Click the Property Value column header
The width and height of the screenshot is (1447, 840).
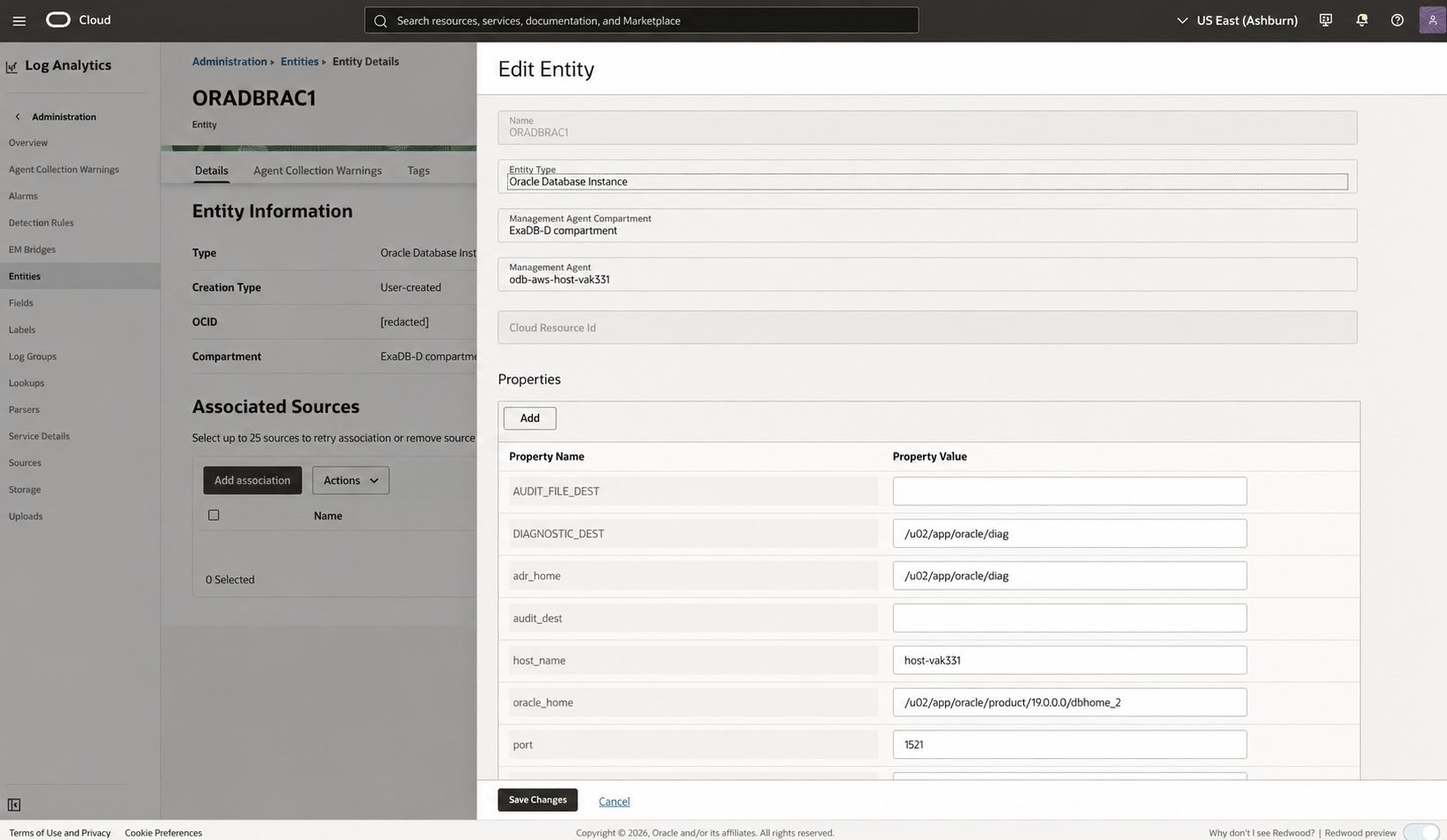[x=929, y=457]
